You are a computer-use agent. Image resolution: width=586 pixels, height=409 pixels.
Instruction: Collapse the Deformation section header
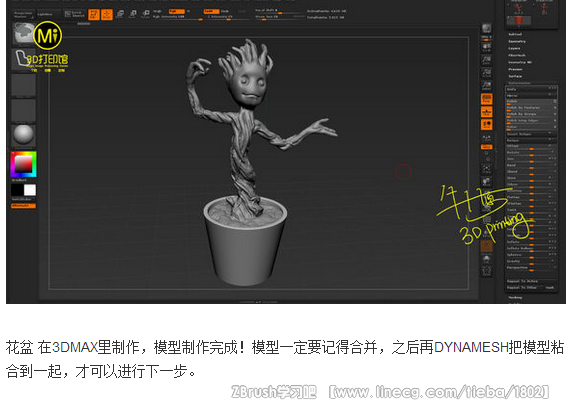point(519,83)
